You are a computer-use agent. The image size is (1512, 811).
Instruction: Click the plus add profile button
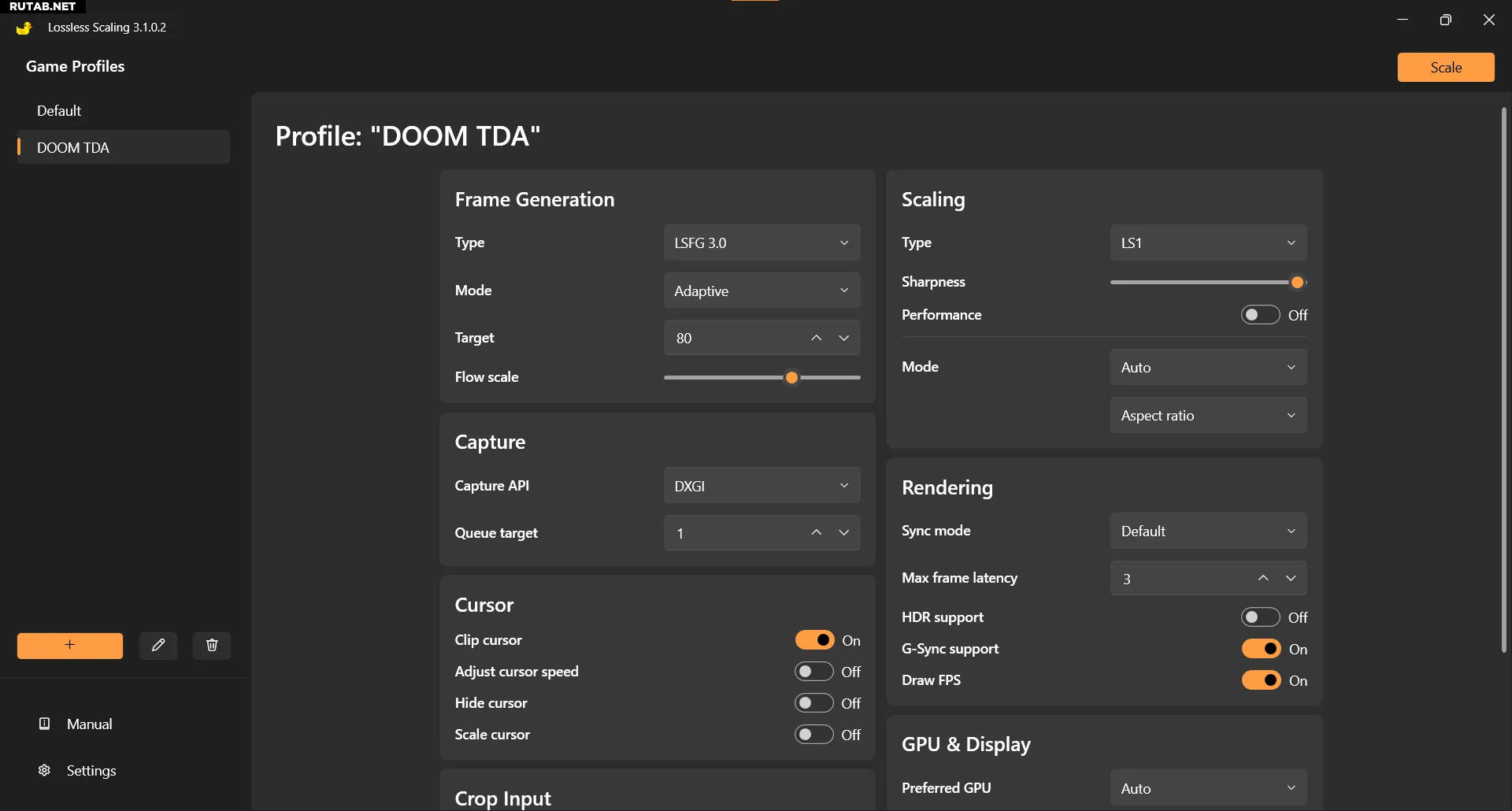coord(70,646)
